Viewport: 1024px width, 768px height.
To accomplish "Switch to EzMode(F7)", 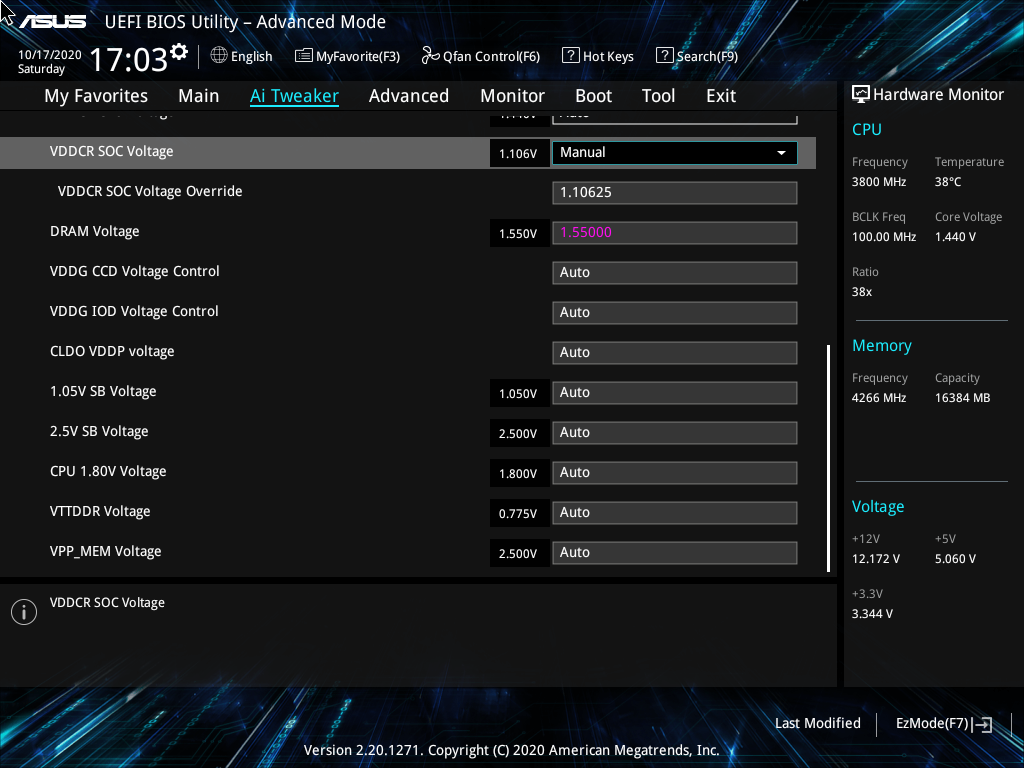I will (933, 724).
